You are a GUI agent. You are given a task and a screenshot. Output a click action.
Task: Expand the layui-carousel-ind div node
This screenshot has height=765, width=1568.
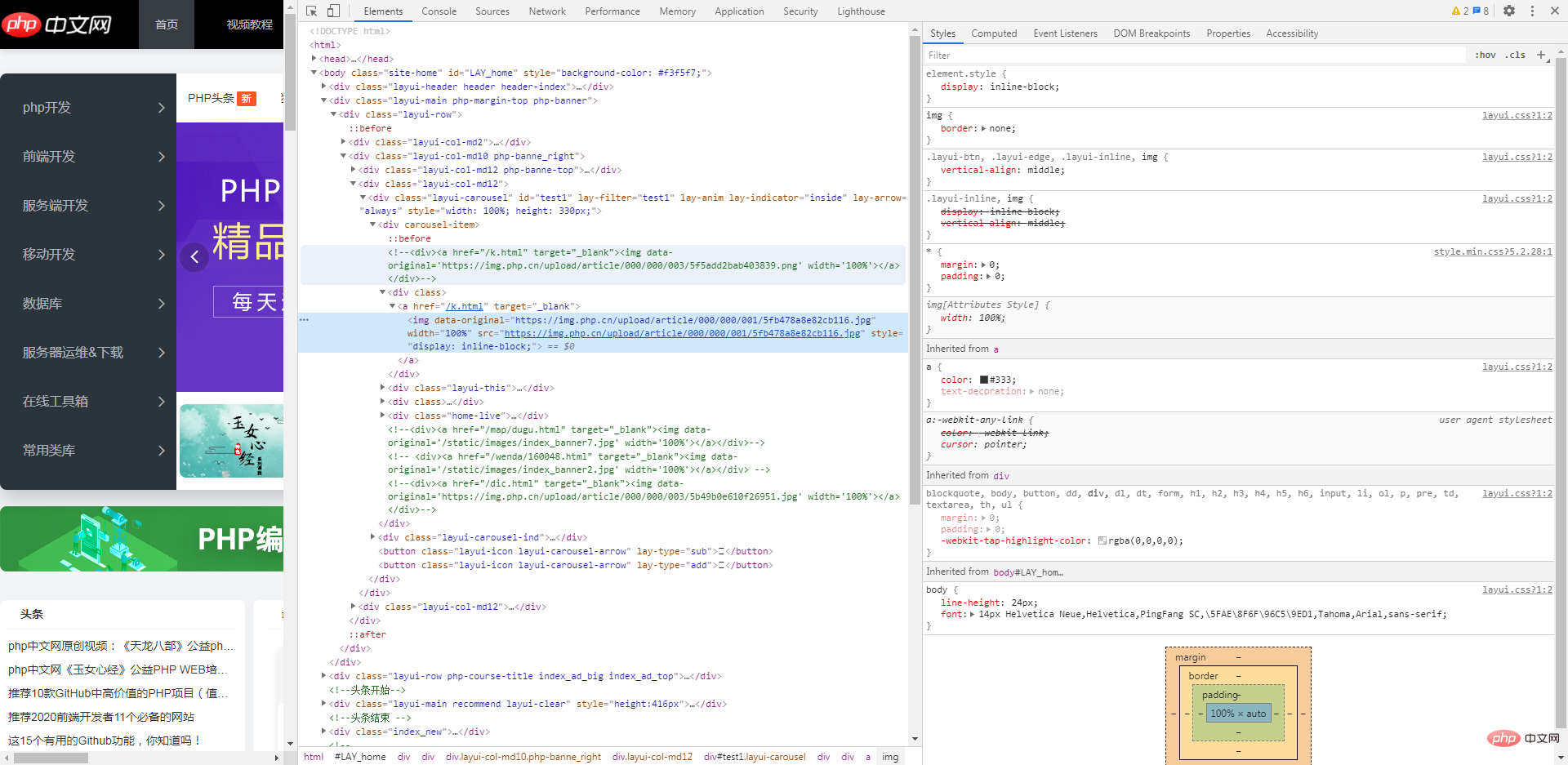(373, 537)
